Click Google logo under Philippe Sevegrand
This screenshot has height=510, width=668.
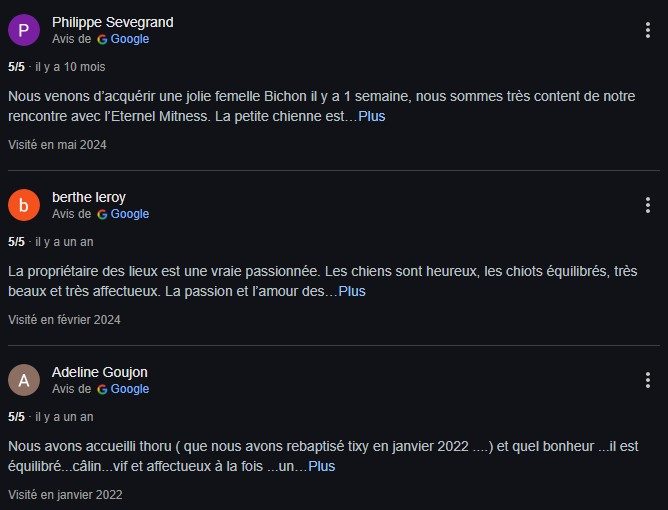102,39
